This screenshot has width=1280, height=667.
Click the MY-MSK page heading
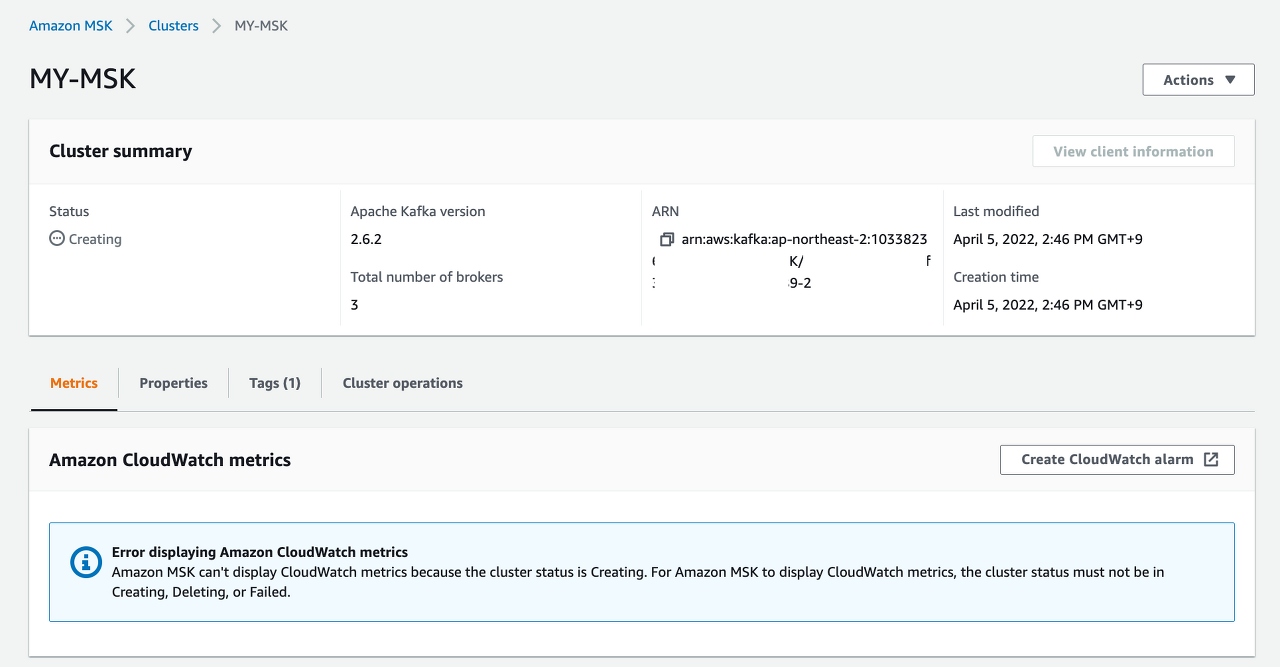click(83, 80)
